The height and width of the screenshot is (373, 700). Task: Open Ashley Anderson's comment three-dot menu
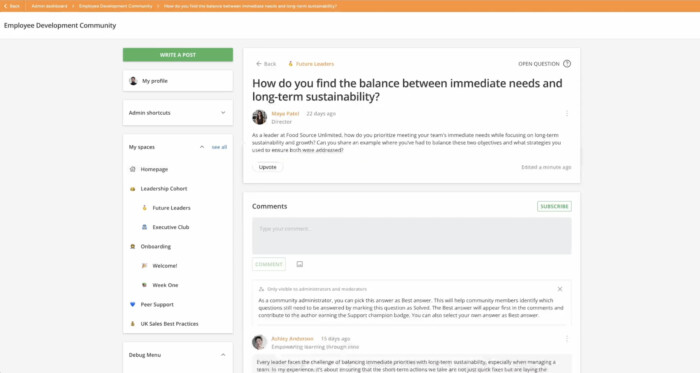pos(567,339)
